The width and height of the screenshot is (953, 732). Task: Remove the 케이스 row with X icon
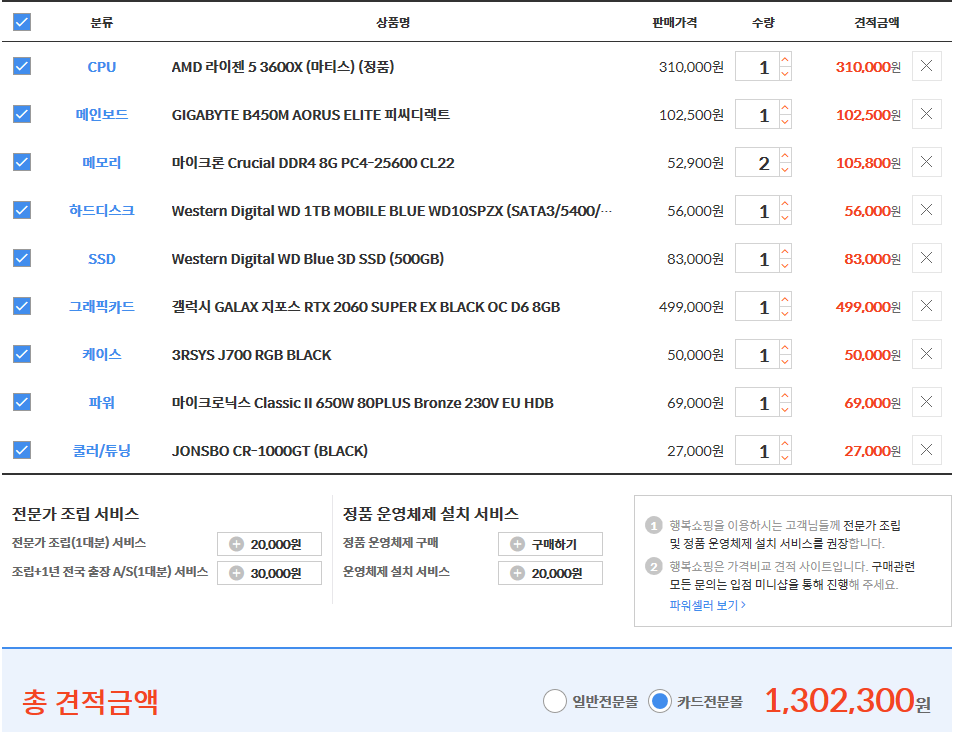point(926,354)
